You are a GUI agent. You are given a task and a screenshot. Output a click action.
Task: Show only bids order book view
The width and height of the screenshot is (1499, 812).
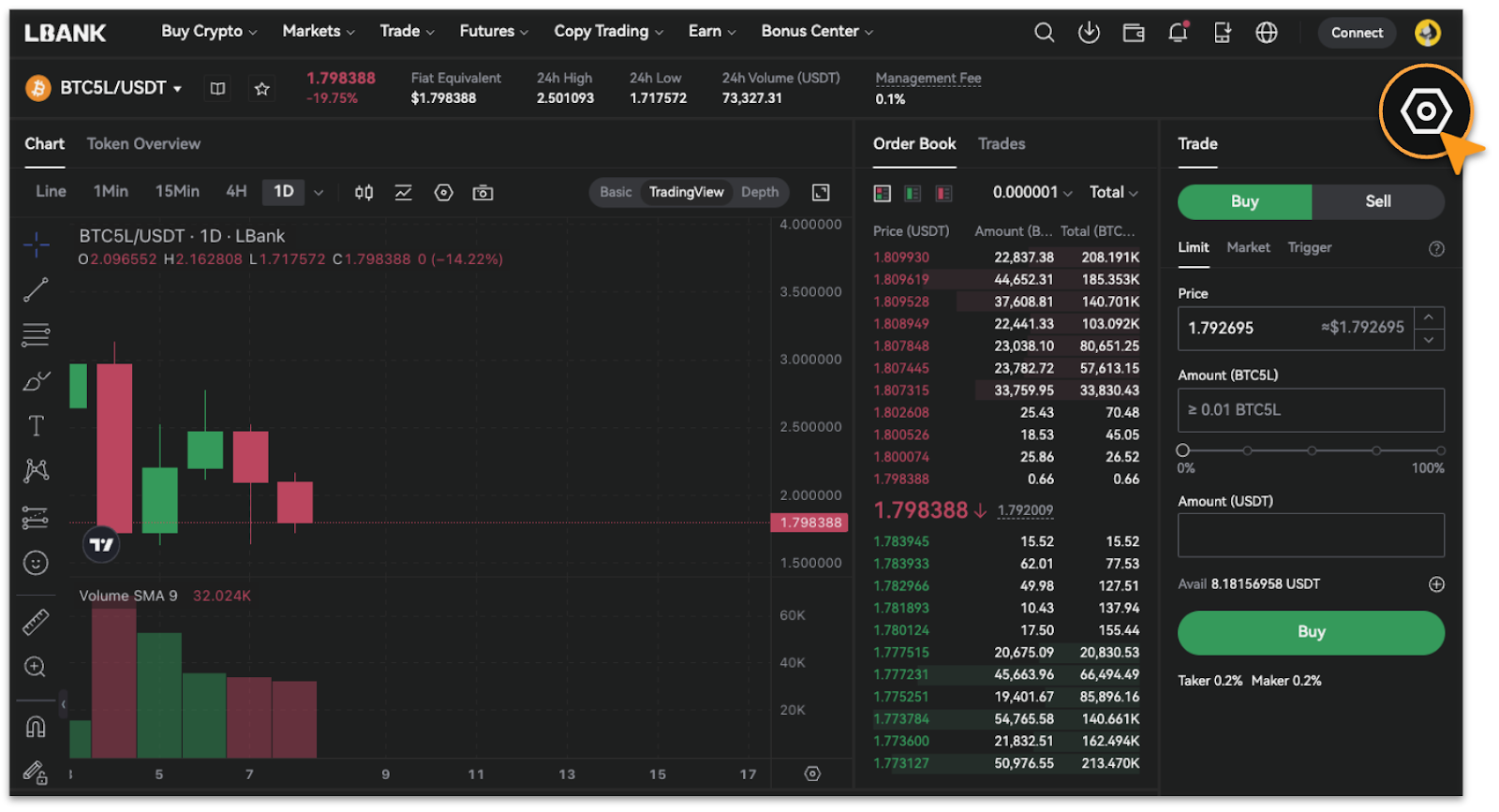point(913,193)
